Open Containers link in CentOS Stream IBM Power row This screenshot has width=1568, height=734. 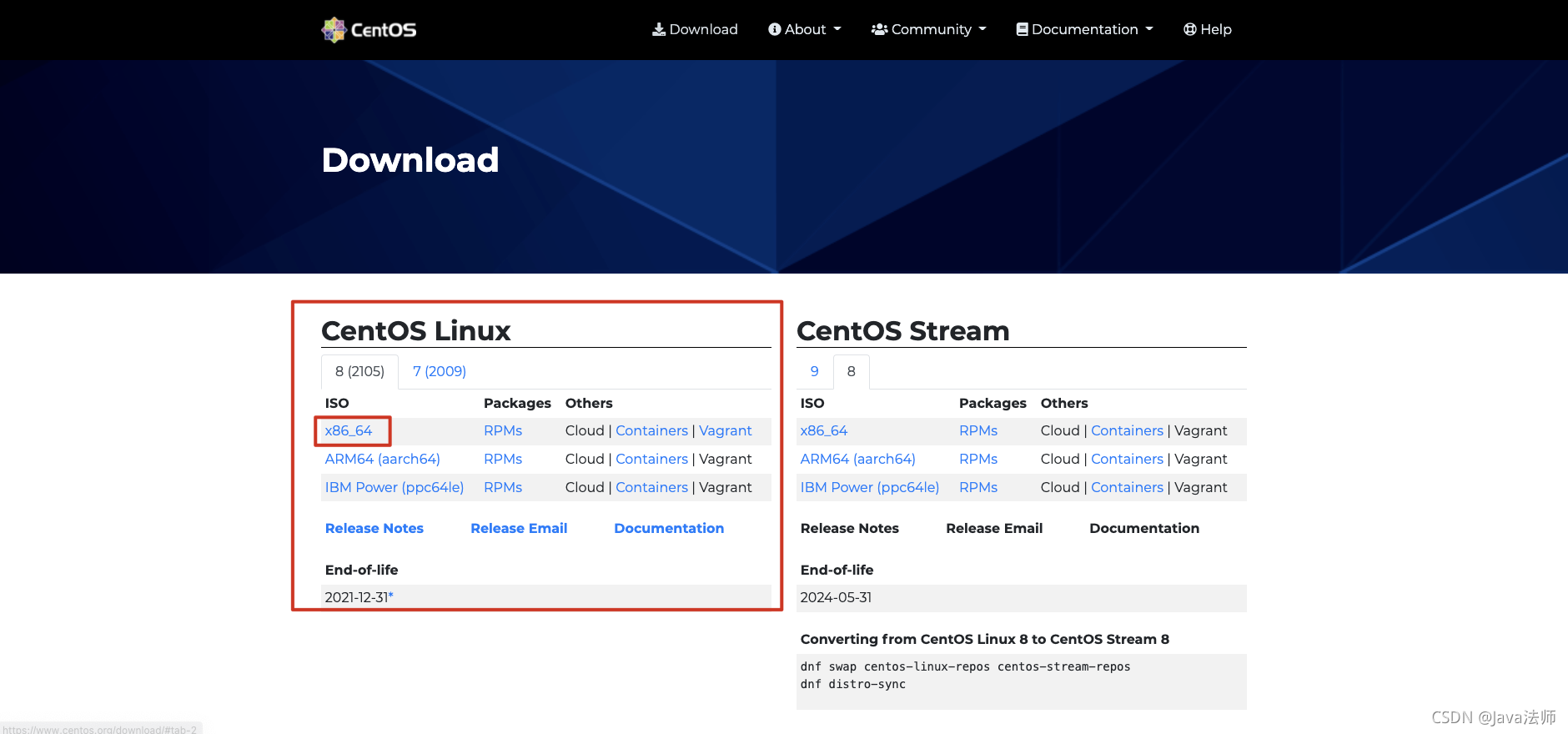pos(1128,487)
